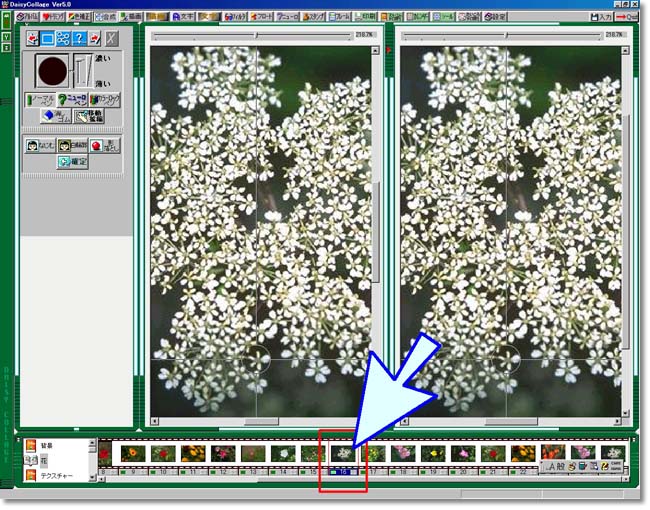The width and height of the screenshot is (650, 510).
Task: Select the 花 category in list
Action: point(44,461)
